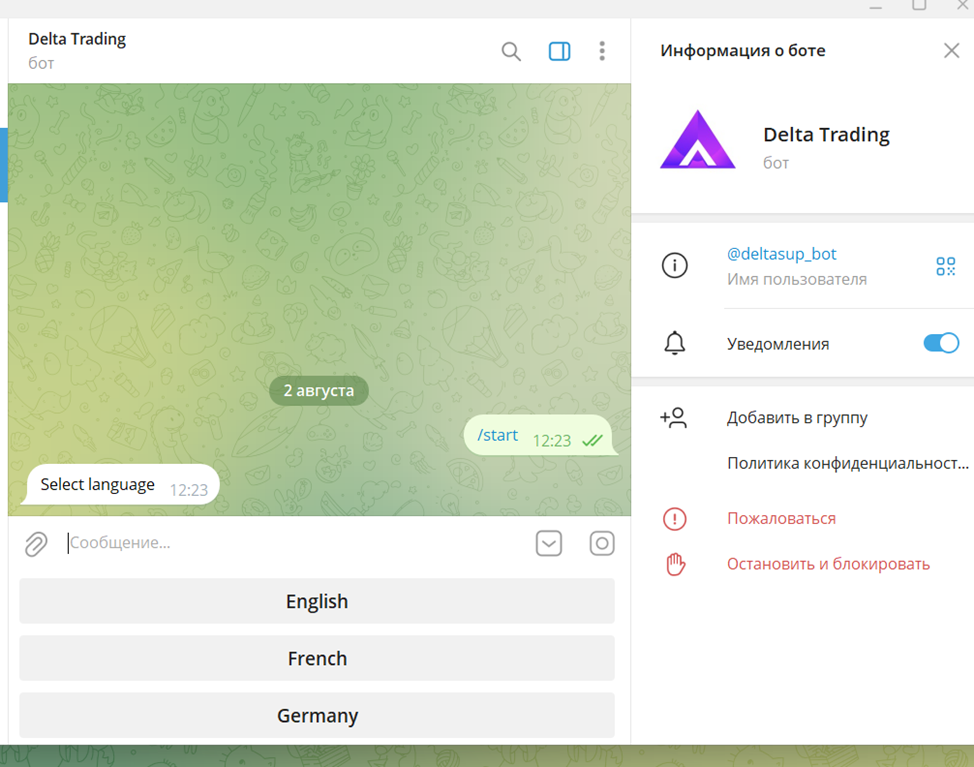Viewport: 974px width, 767px height.
Task: Click the paperclip attach file icon
Action: pos(36,543)
